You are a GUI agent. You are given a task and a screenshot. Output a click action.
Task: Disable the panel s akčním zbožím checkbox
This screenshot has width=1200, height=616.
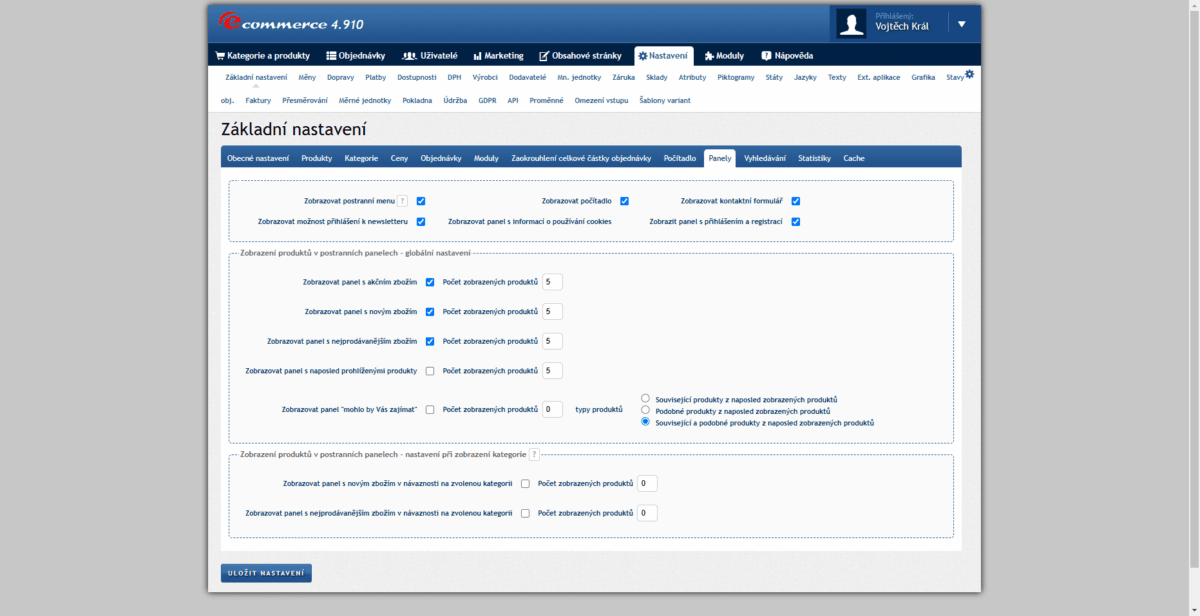click(x=430, y=282)
